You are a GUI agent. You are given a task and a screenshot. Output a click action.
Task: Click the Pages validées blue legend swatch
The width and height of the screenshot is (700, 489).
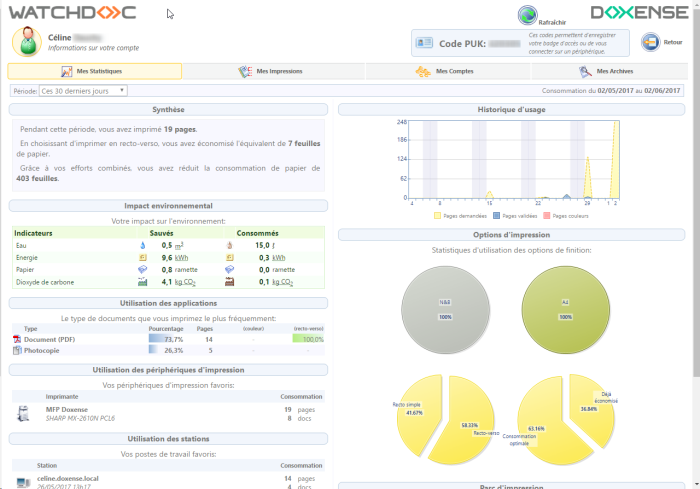496,215
